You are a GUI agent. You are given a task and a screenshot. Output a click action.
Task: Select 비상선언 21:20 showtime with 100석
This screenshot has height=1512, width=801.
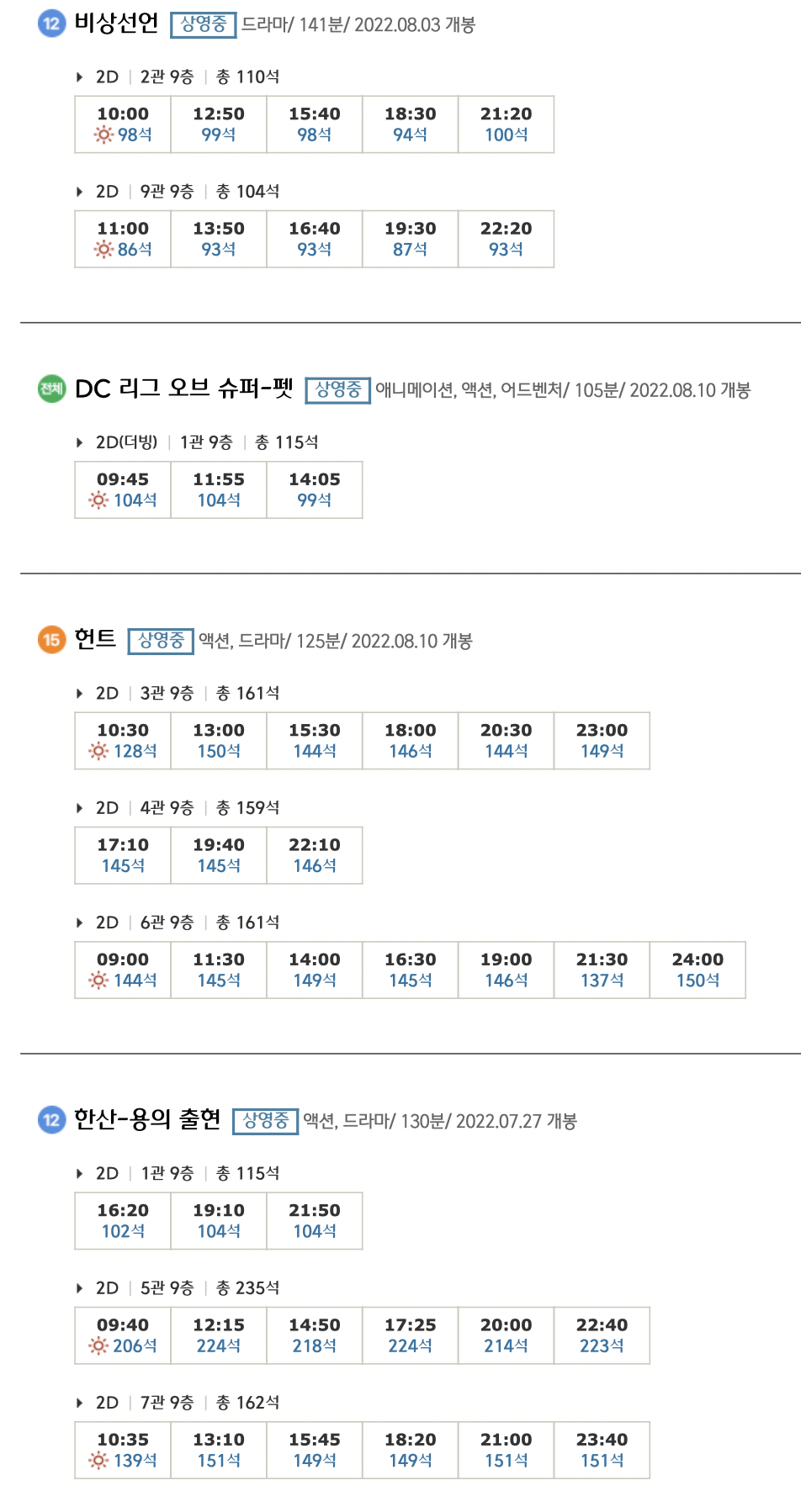pos(506,124)
